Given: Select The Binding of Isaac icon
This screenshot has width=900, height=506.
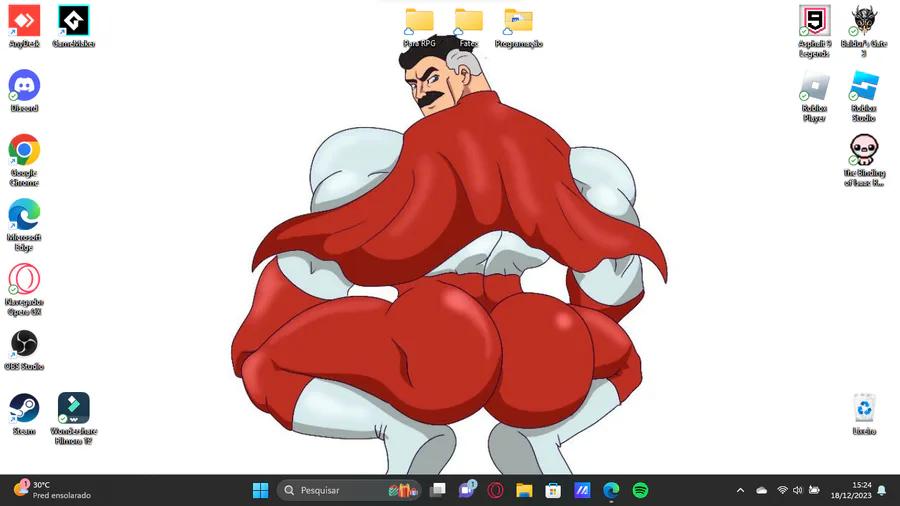Looking at the screenshot, I should coord(864,160).
